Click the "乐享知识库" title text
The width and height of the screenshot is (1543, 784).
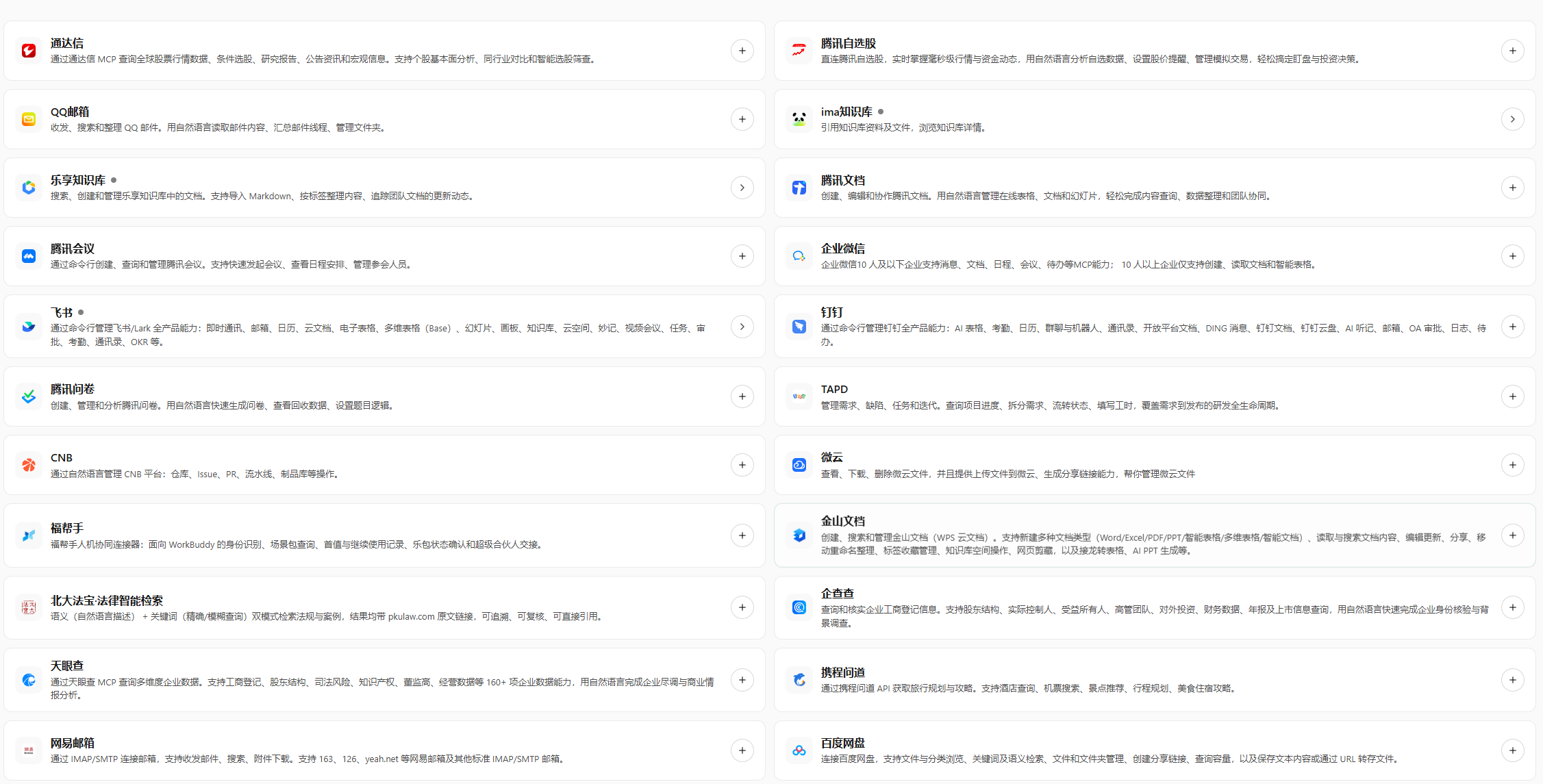point(78,180)
